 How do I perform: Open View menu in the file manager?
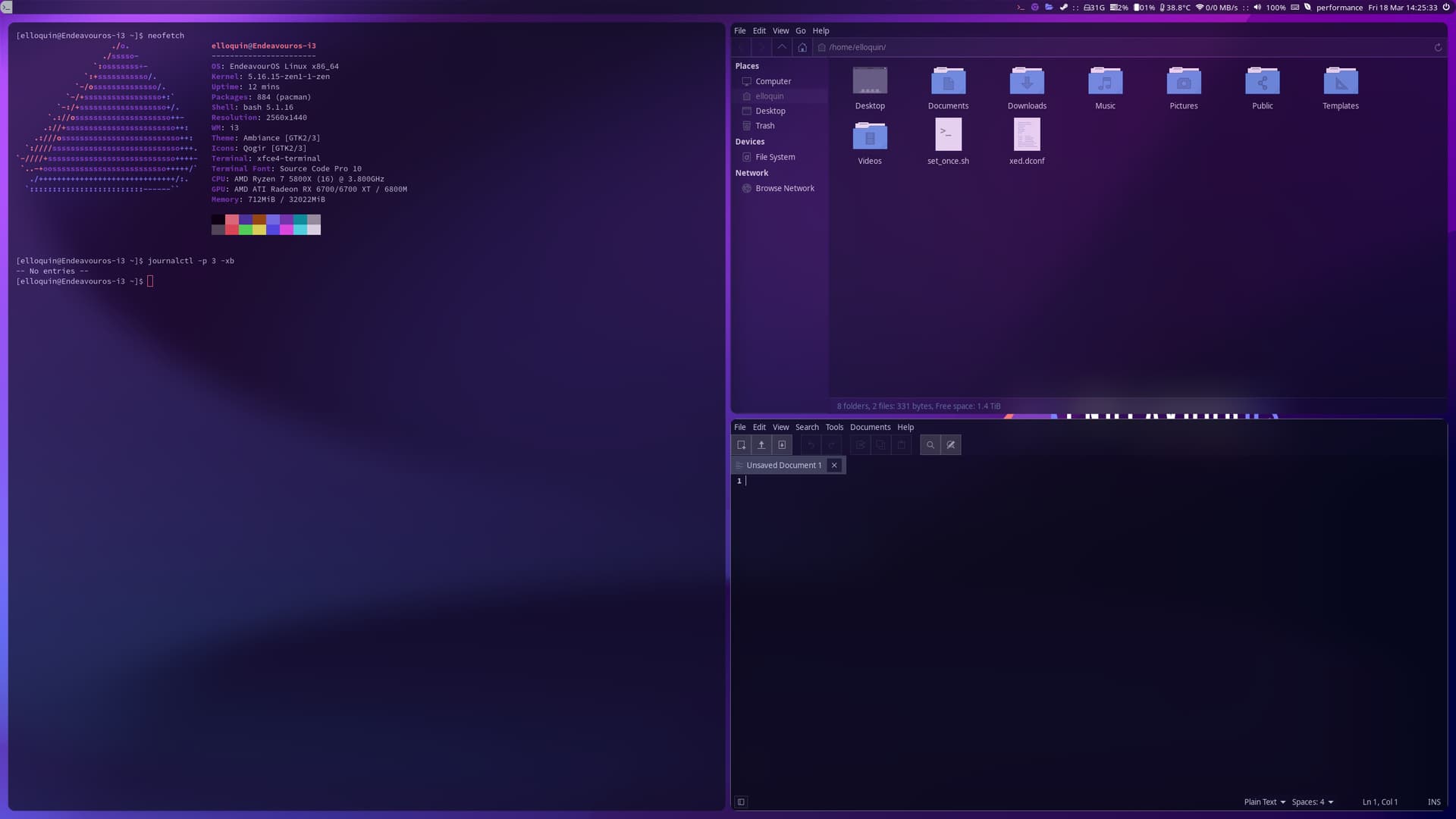point(780,31)
